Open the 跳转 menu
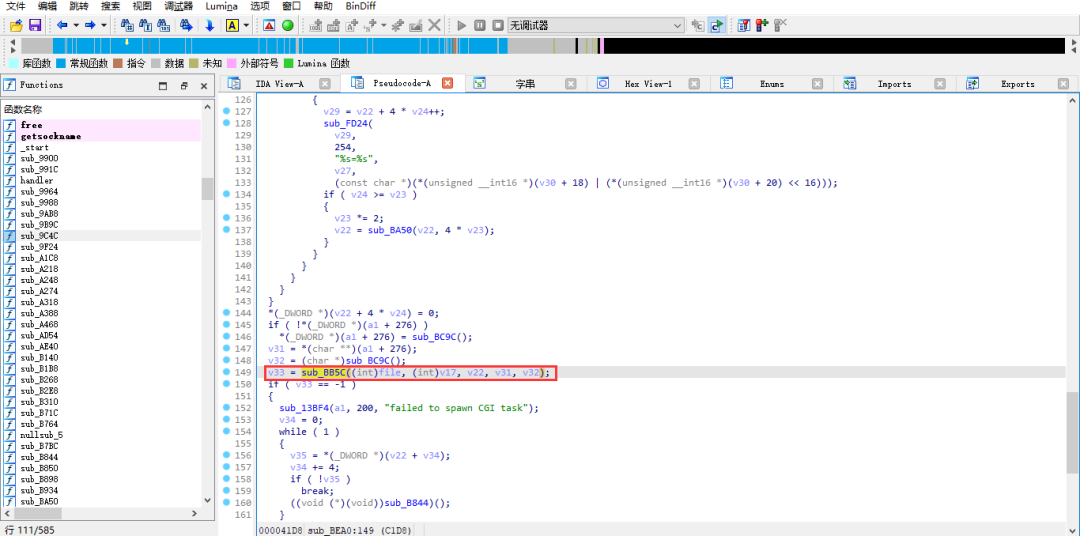Image resolution: width=1080 pixels, height=536 pixels. click(x=79, y=6)
